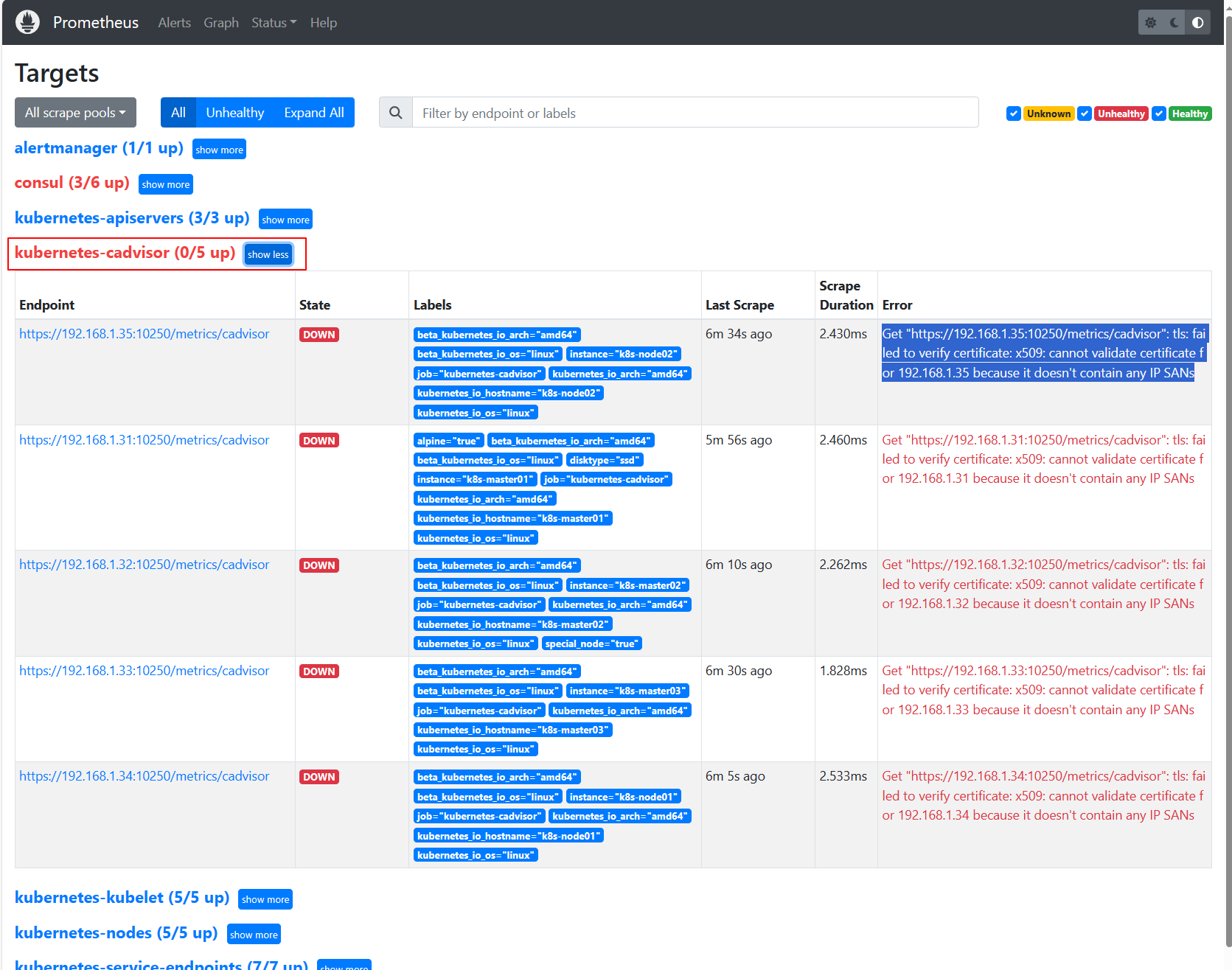The height and width of the screenshot is (970, 1232).
Task: Click the instance="k8s-master03" label
Action: pos(627,691)
